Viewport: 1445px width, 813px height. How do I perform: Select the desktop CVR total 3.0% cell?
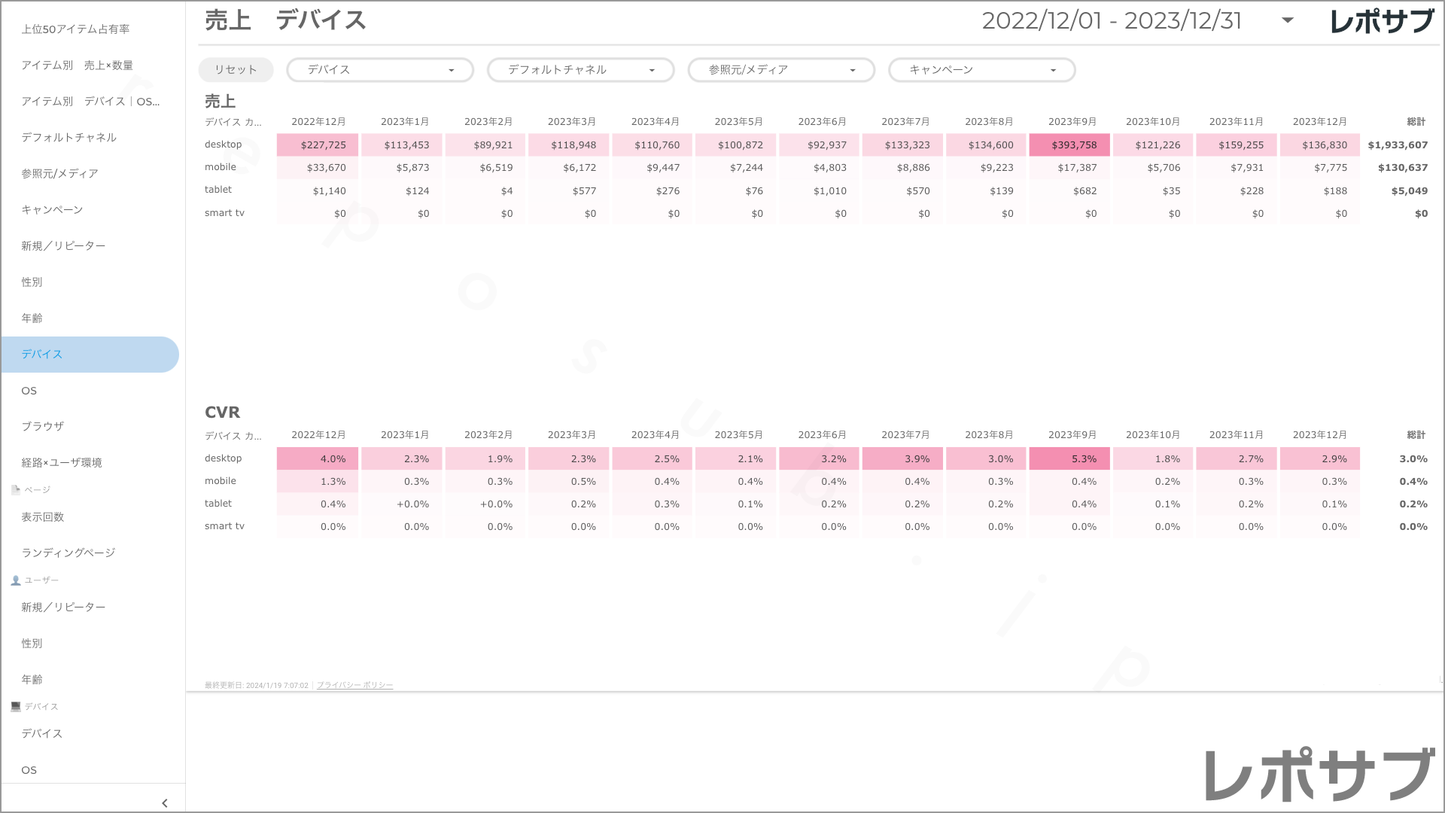(x=1413, y=459)
